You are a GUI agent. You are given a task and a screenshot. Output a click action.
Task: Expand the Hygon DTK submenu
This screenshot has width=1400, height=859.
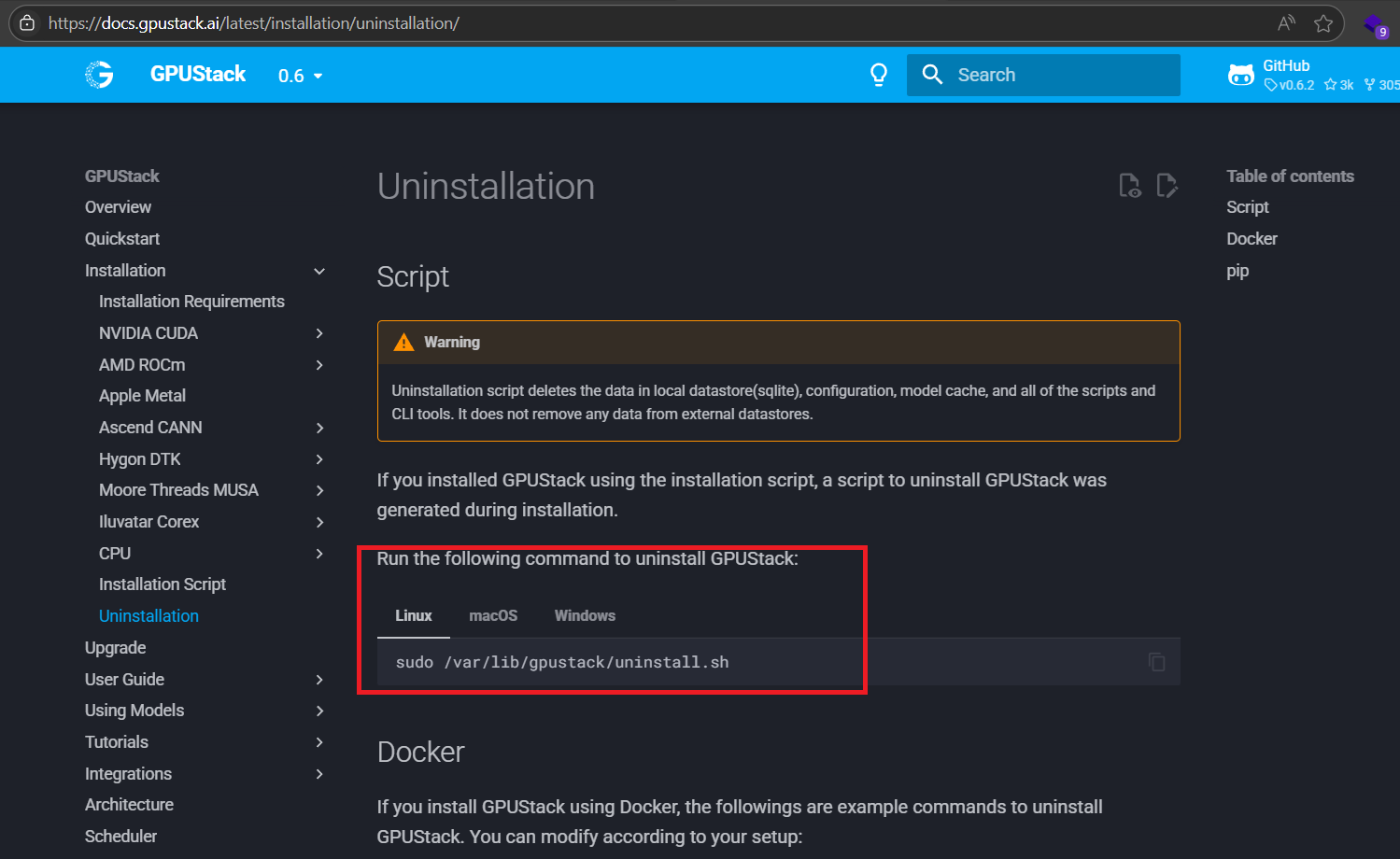319,459
